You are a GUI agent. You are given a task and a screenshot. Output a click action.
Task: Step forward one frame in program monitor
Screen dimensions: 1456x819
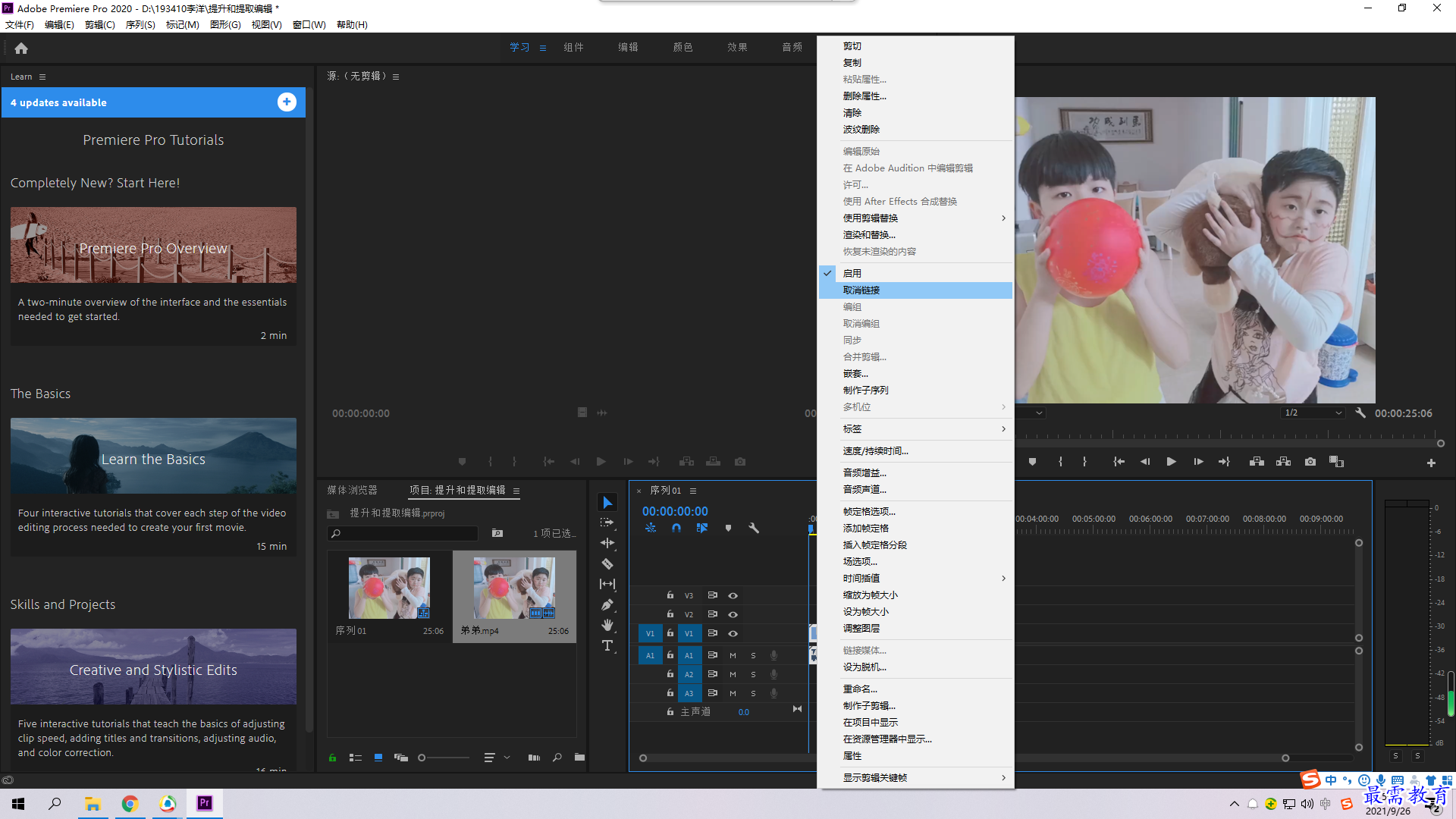pyautogui.click(x=1198, y=461)
